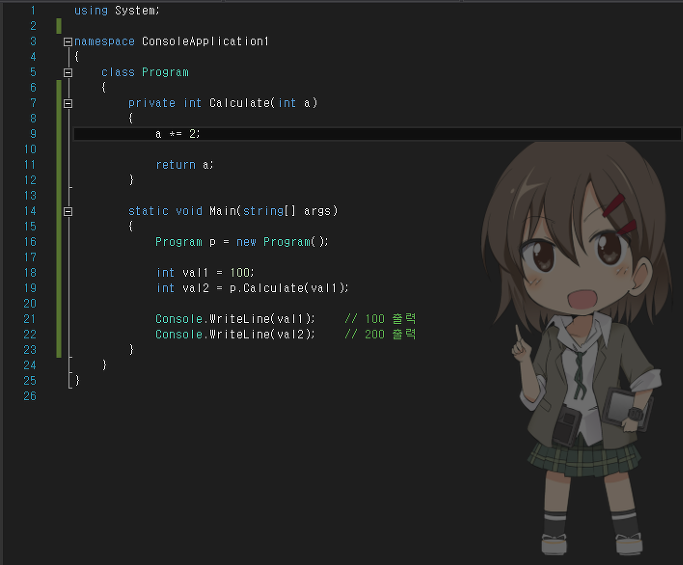Collapse the Main method block
This screenshot has height=565, width=683.
(68, 212)
